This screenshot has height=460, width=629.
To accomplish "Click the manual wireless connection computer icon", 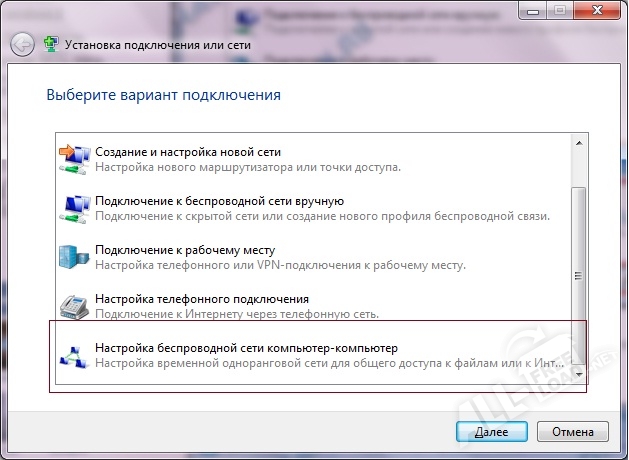I will (x=74, y=209).
